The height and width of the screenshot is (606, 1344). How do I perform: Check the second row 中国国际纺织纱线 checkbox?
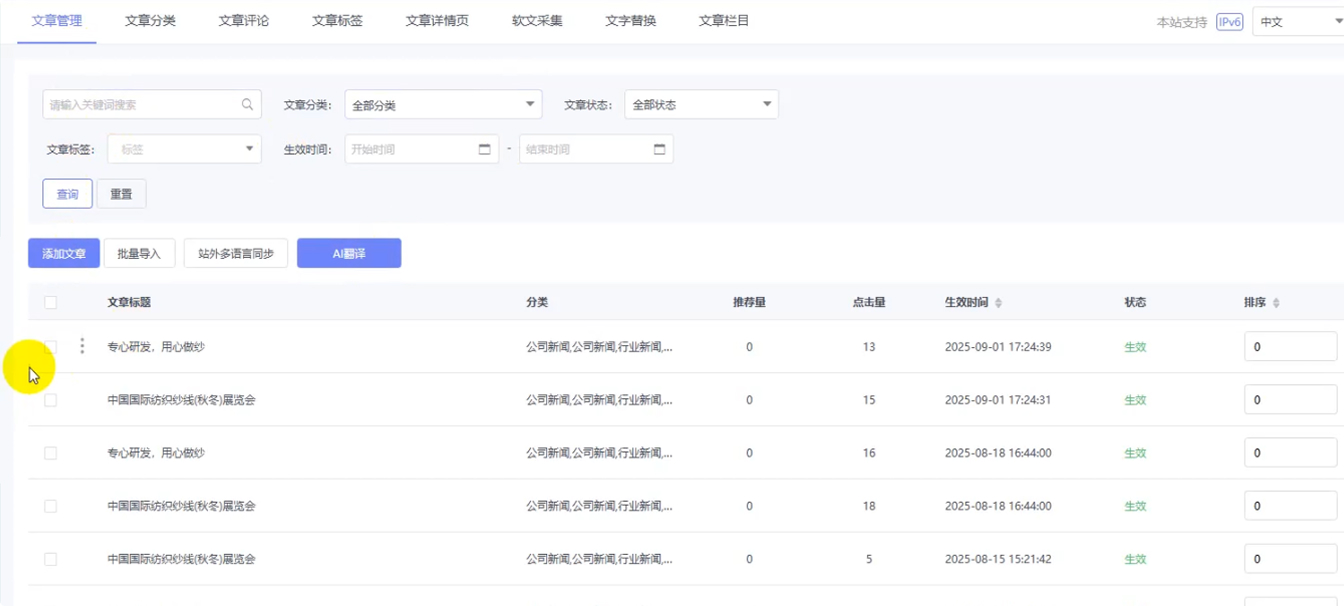tap(51, 400)
